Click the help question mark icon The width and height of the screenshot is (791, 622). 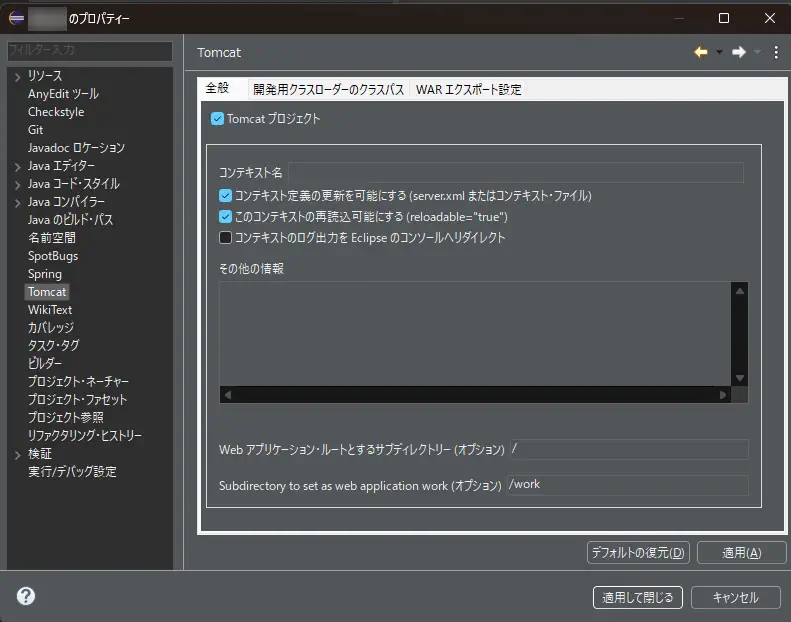click(26, 596)
